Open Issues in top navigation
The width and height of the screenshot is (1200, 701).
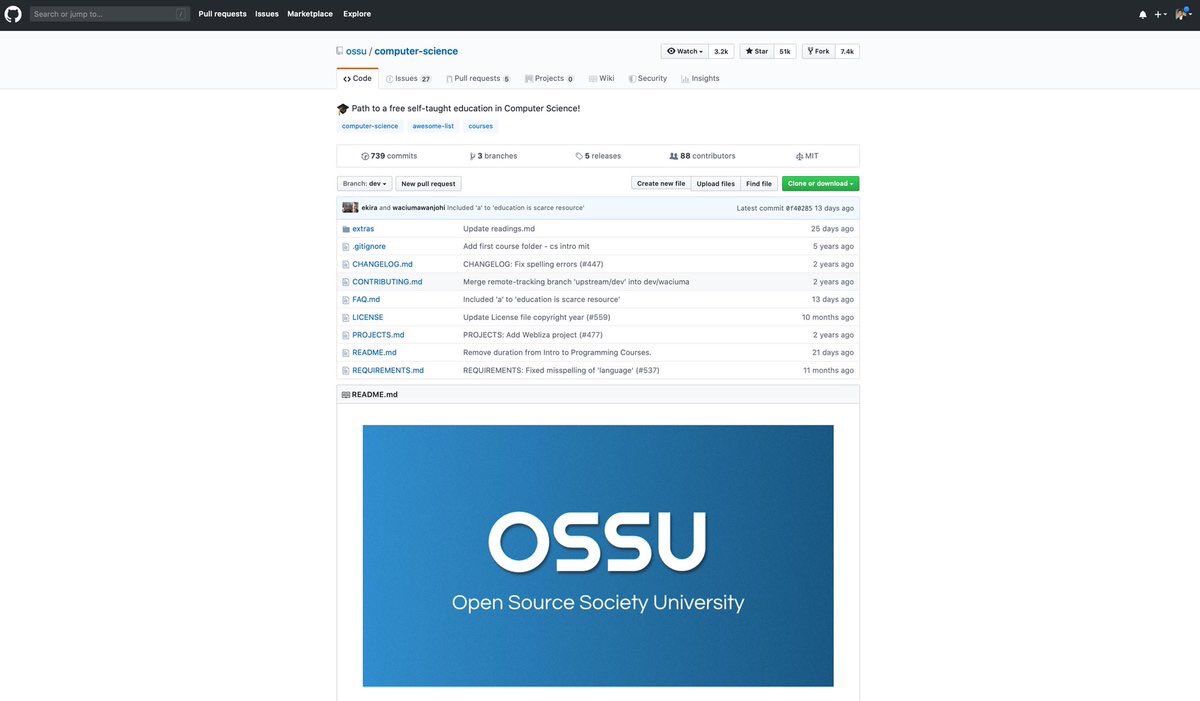267,14
